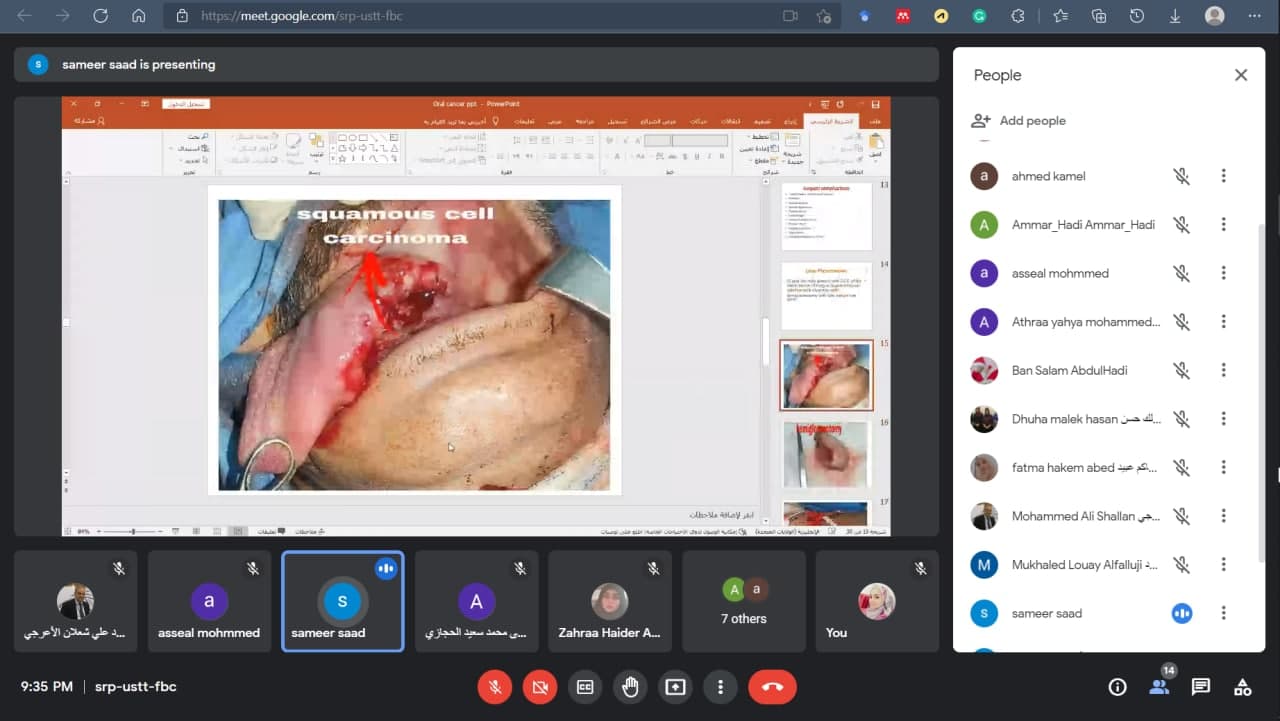
Task: Open more actions for ahmed kamel
Action: [1223, 176]
